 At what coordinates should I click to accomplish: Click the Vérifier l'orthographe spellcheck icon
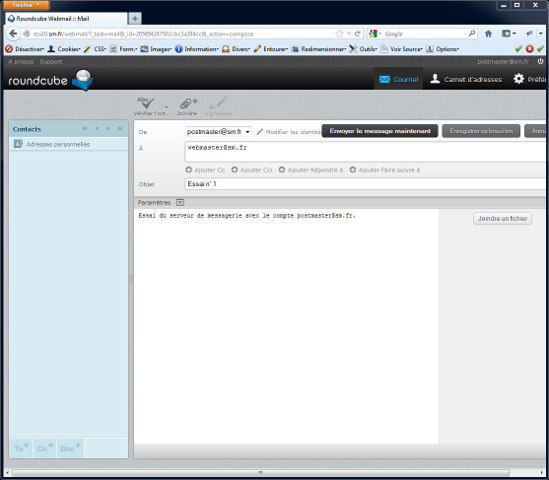(x=146, y=103)
